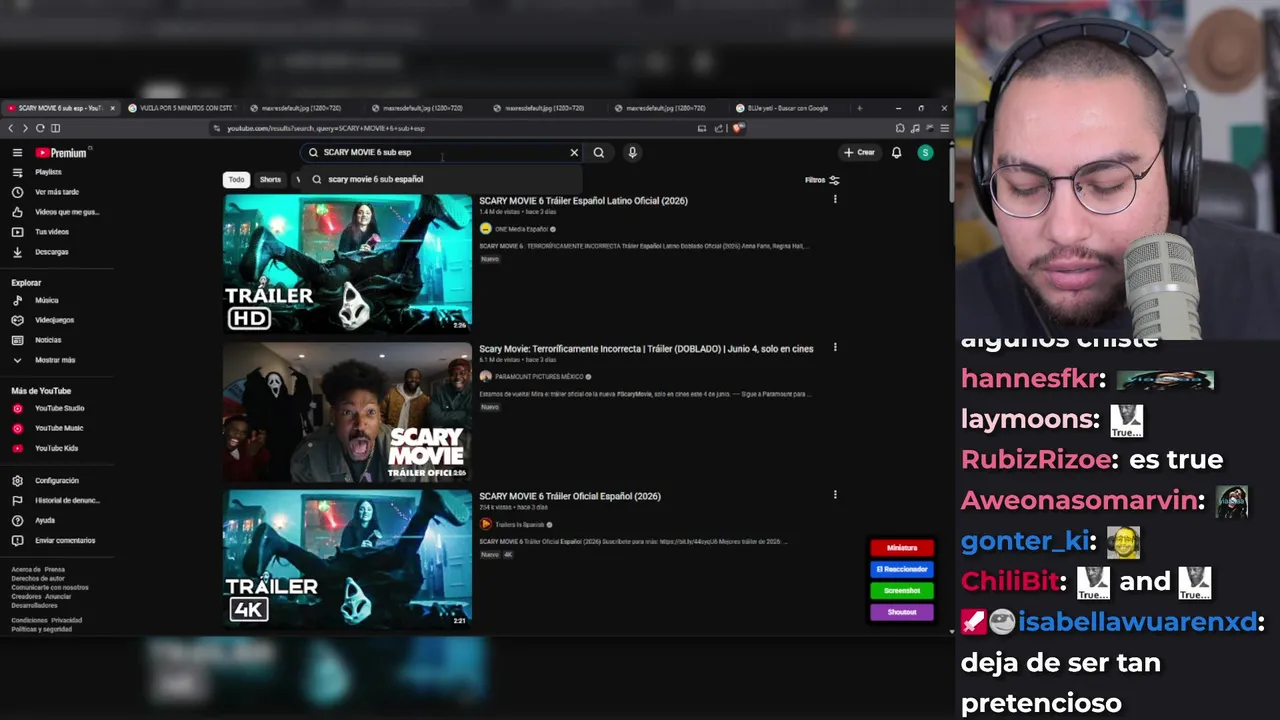This screenshot has width=1280, height=720.
Task: Open title 'SCARY MOVIE 6 Tráiler Español Latino Oficial'
Action: point(583,201)
